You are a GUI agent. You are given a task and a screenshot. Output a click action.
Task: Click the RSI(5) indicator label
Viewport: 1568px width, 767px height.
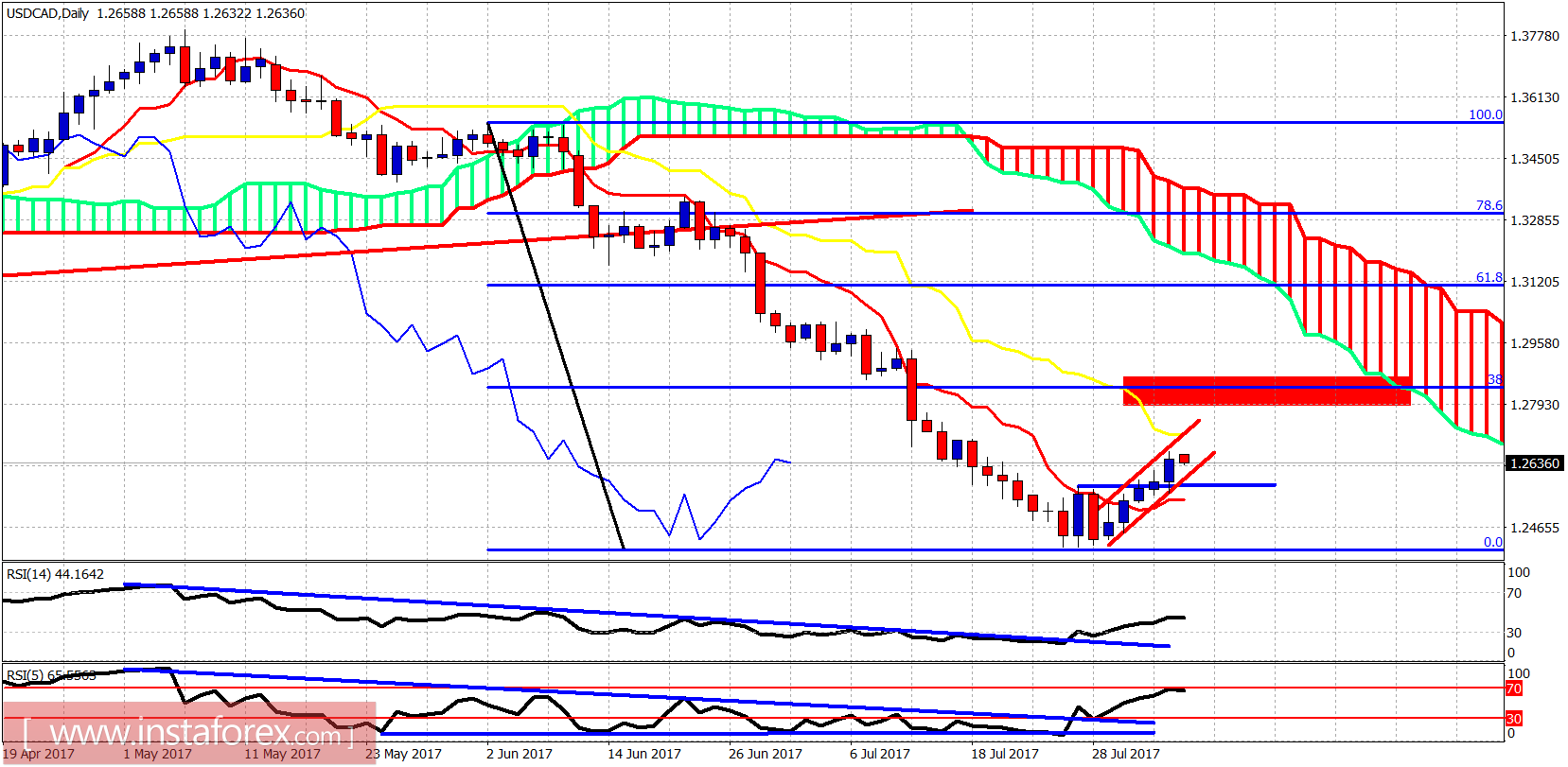click(x=51, y=675)
